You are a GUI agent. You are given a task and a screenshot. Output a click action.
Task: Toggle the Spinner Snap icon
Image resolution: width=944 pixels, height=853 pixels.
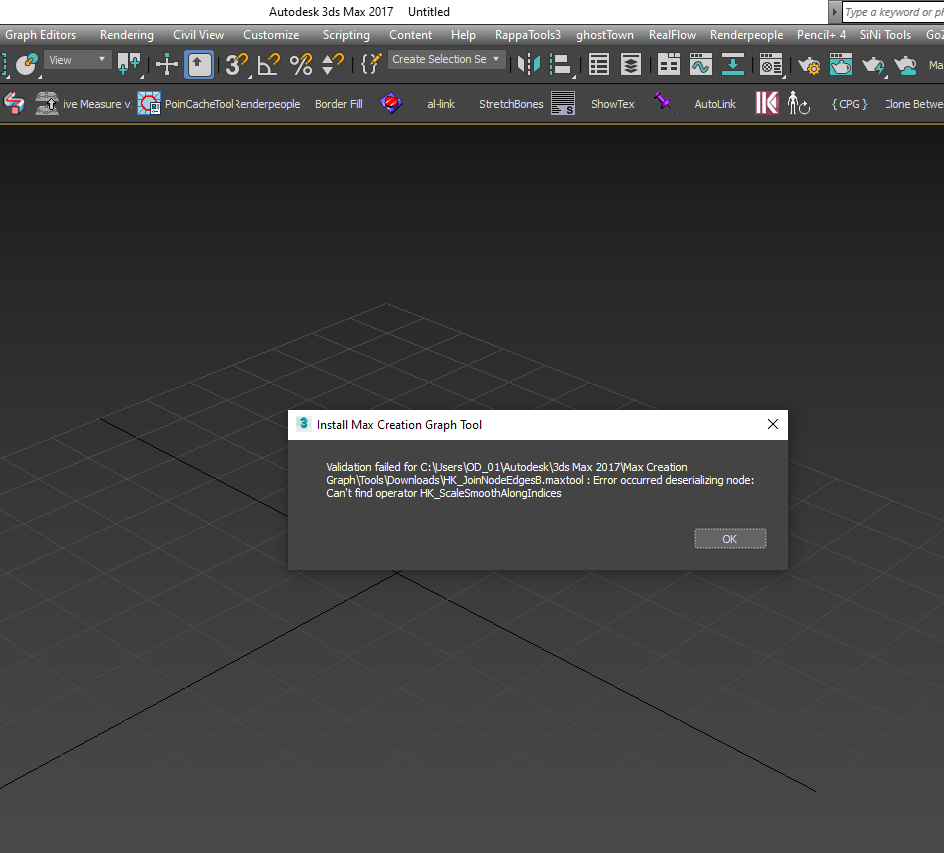pyautogui.click(x=332, y=64)
